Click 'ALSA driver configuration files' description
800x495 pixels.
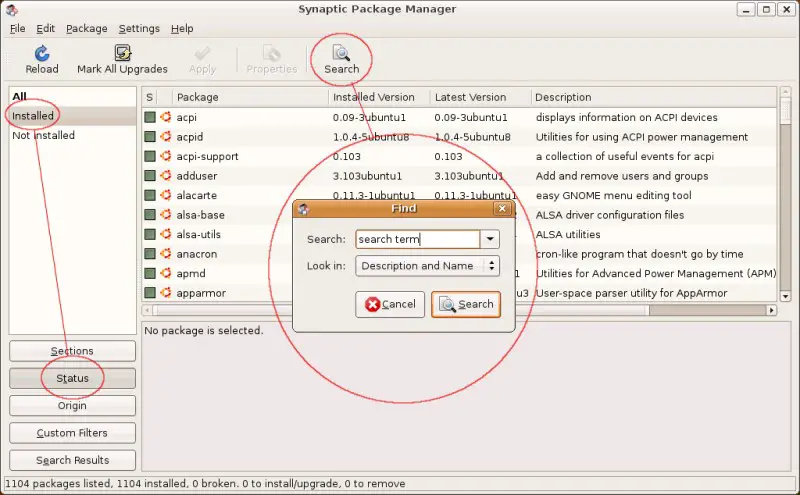click(x=610, y=215)
